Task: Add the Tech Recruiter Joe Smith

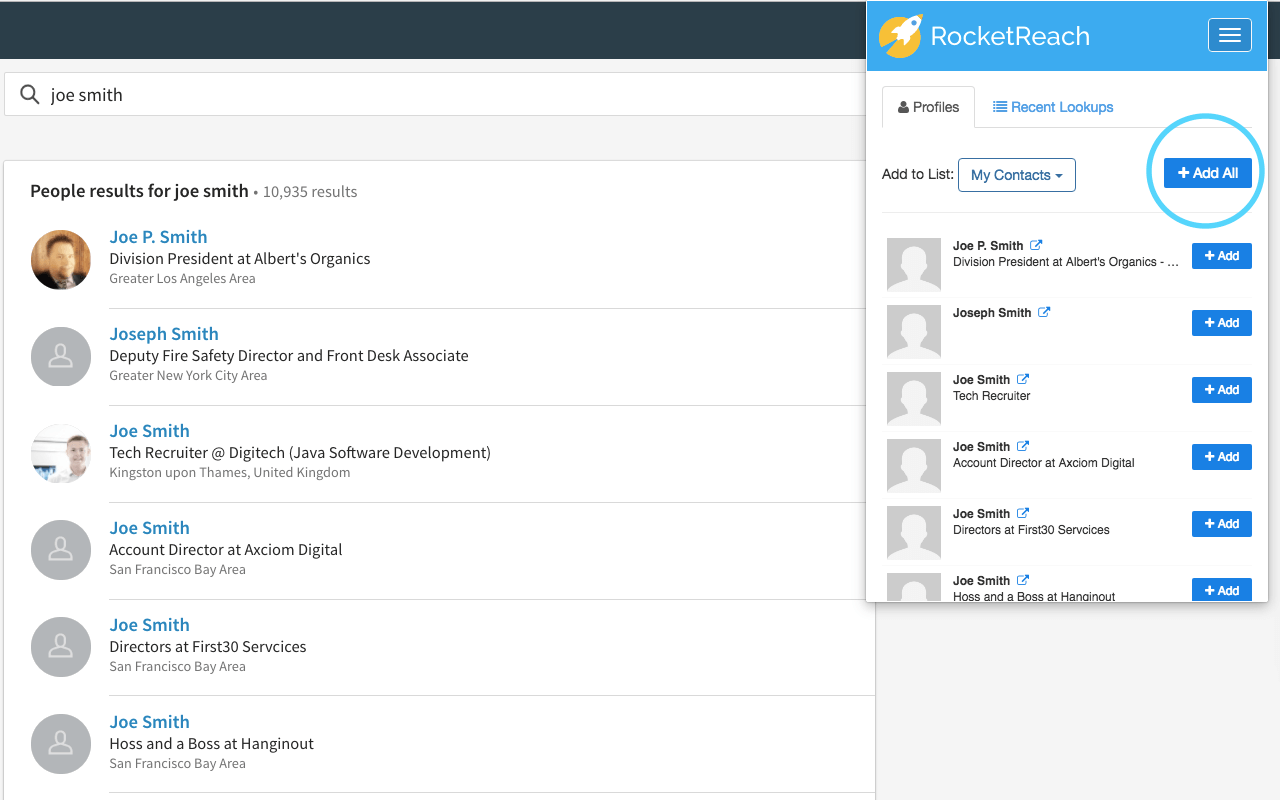Action: tap(1221, 390)
